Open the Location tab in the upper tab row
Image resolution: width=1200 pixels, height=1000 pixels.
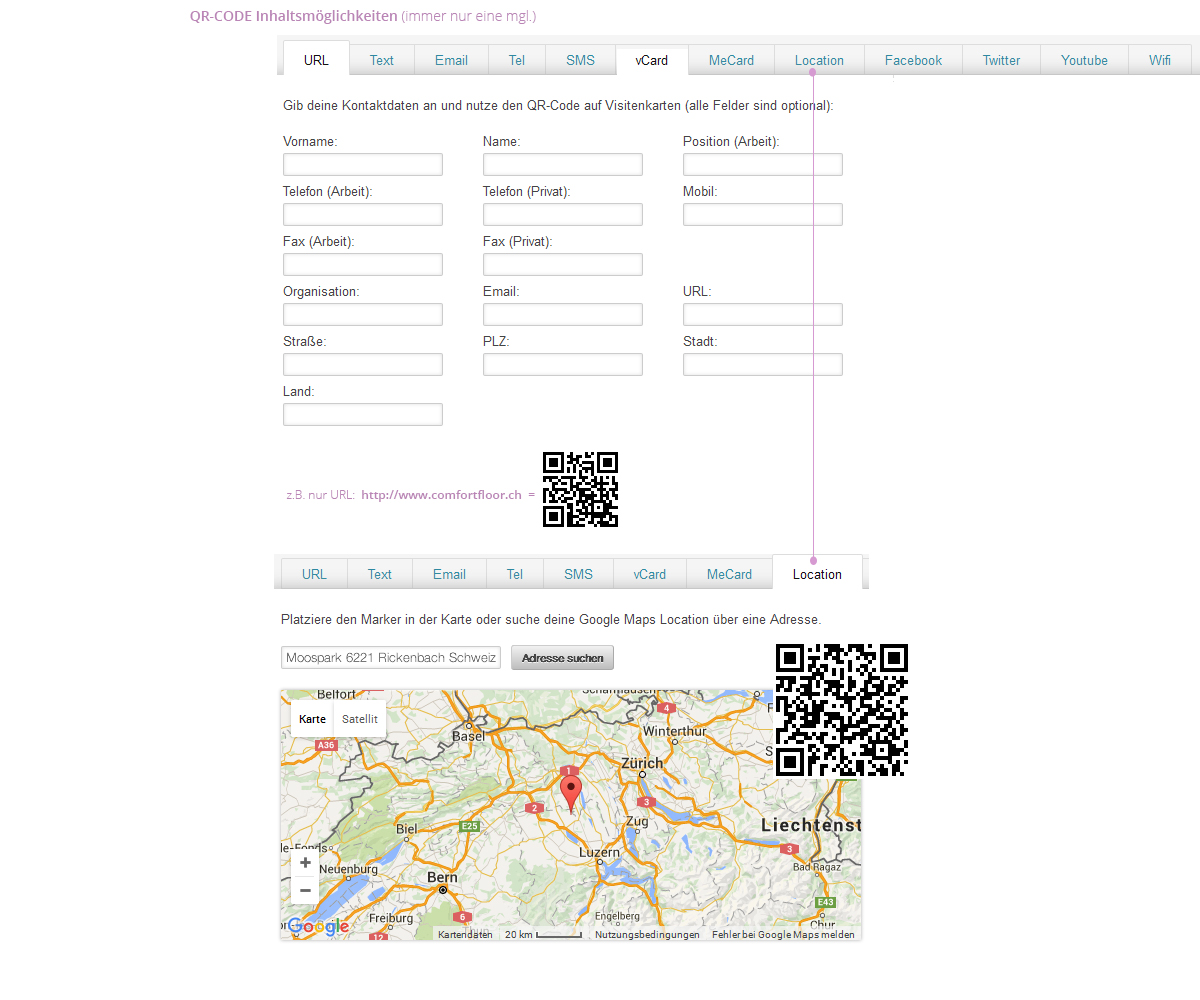click(x=819, y=60)
